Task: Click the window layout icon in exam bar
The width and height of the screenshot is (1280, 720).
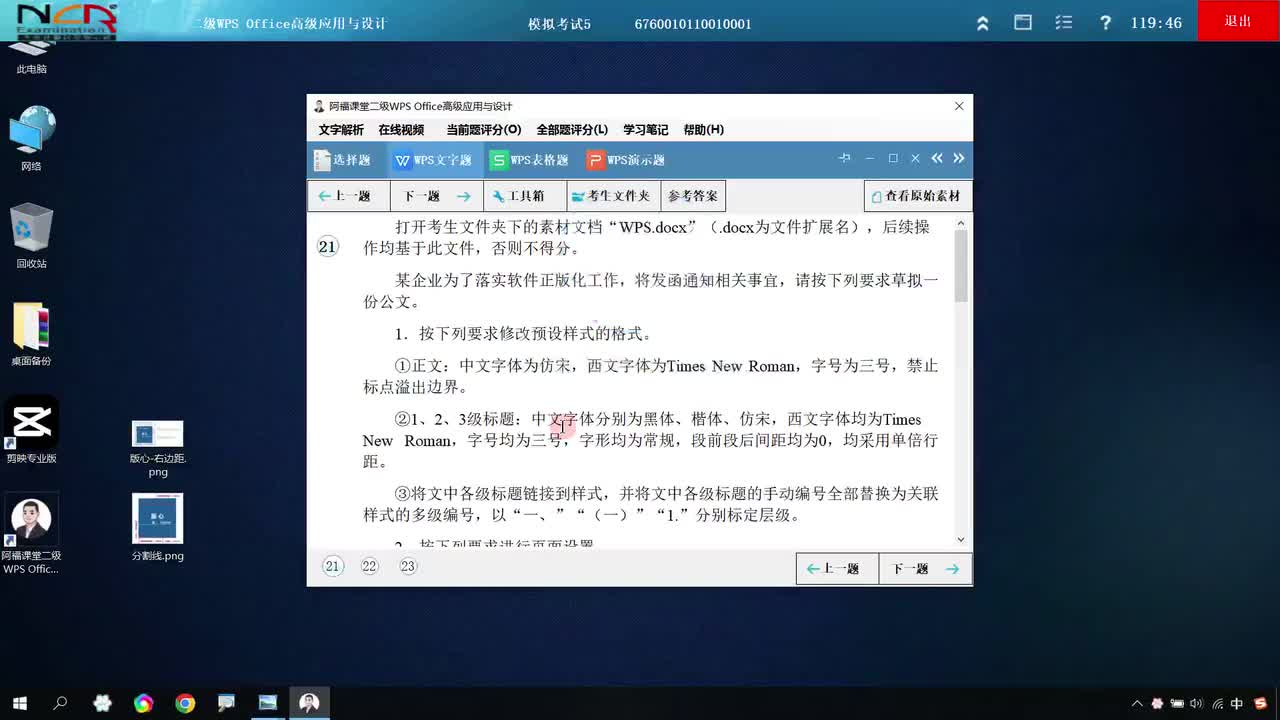Action: [1023, 22]
